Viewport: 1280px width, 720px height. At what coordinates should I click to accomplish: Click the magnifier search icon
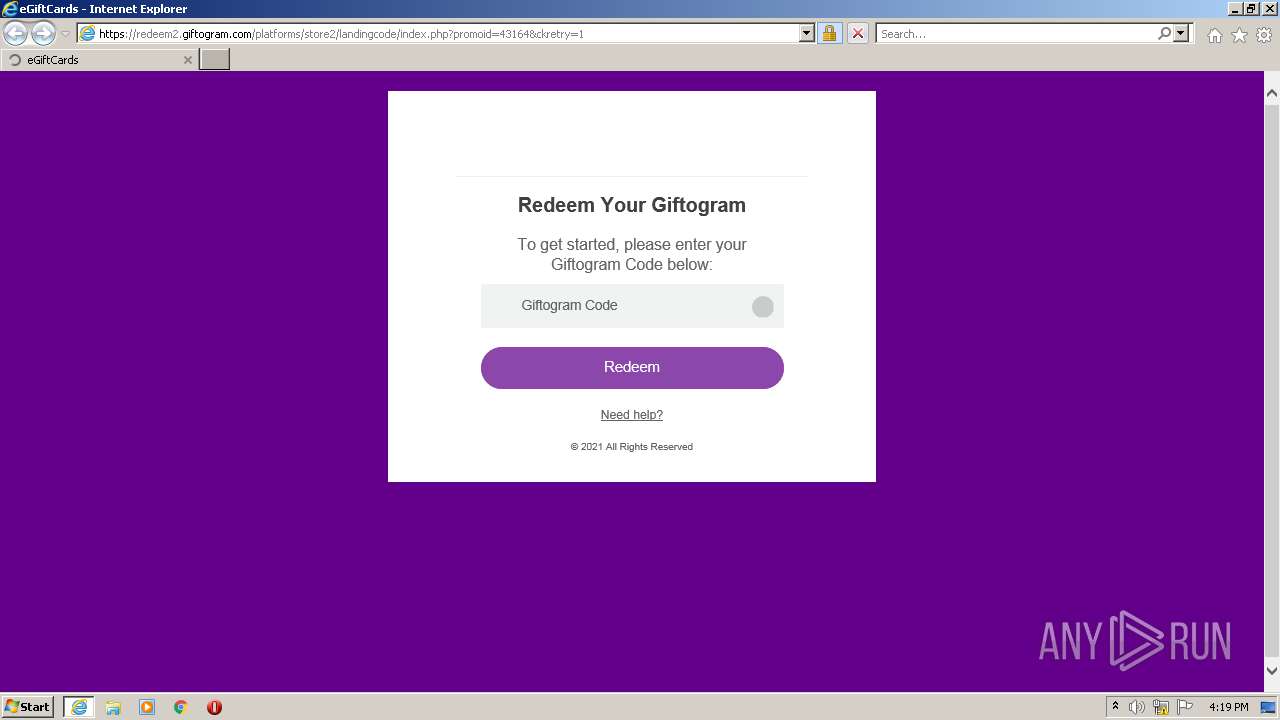coord(1164,34)
